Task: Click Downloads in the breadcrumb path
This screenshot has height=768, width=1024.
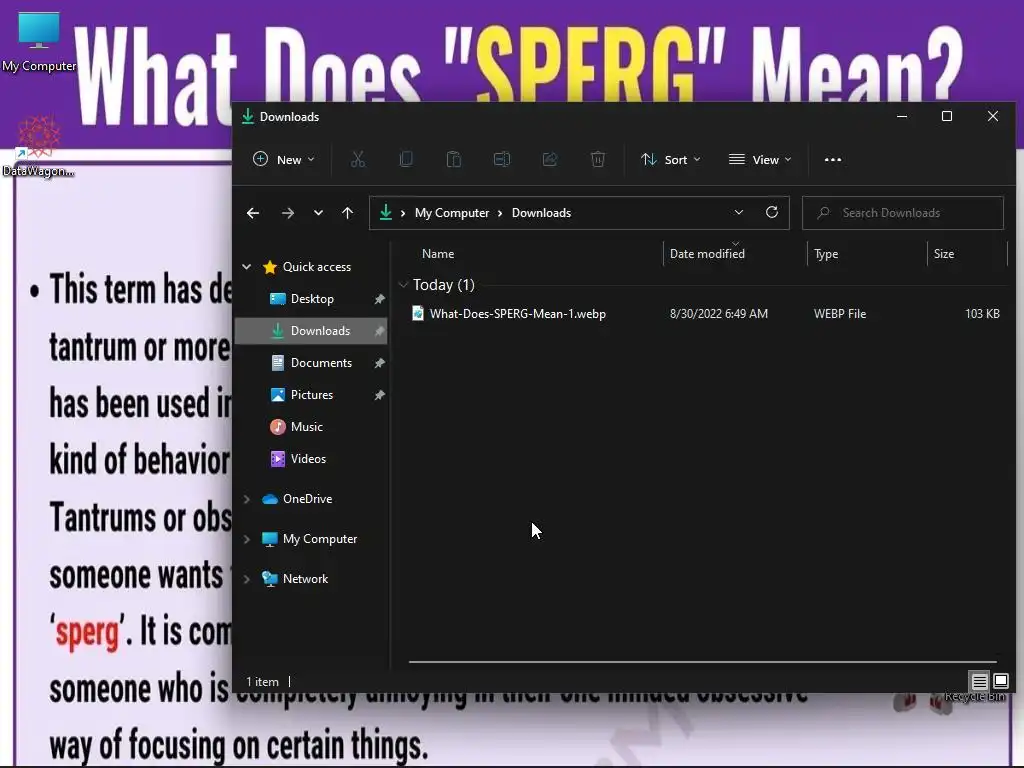Action: click(541, 213)
